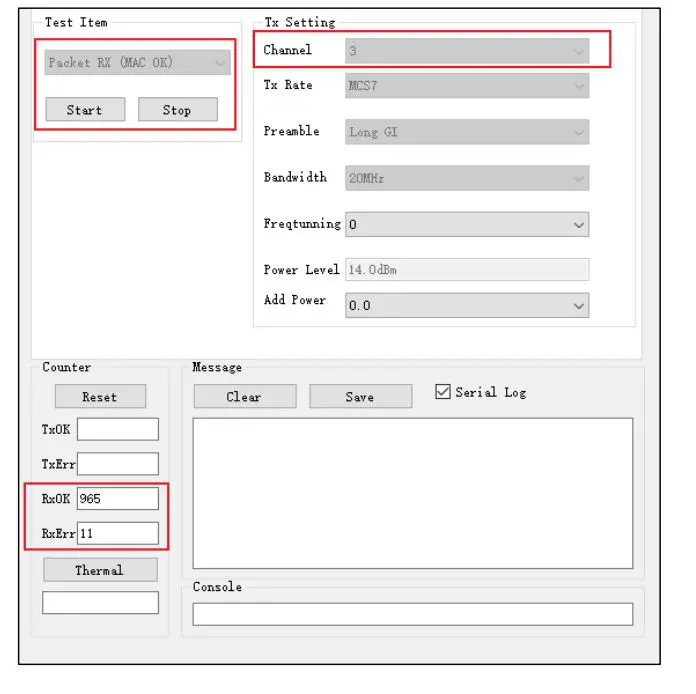Click the Freqtunning label text

[x=302, y=223]
